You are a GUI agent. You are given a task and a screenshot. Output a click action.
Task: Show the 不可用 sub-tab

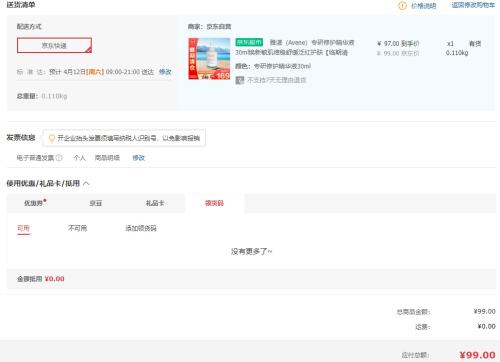tap(77, 228)
